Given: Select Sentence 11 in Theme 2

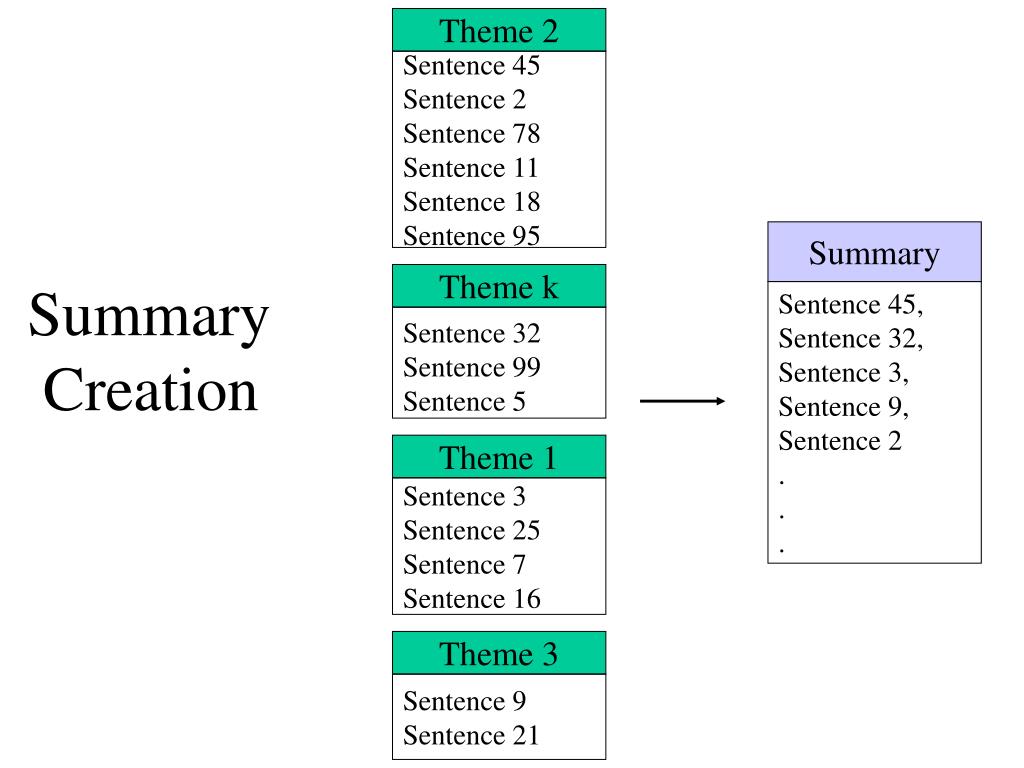Looking at the screenshot, I should pos(470,168).
